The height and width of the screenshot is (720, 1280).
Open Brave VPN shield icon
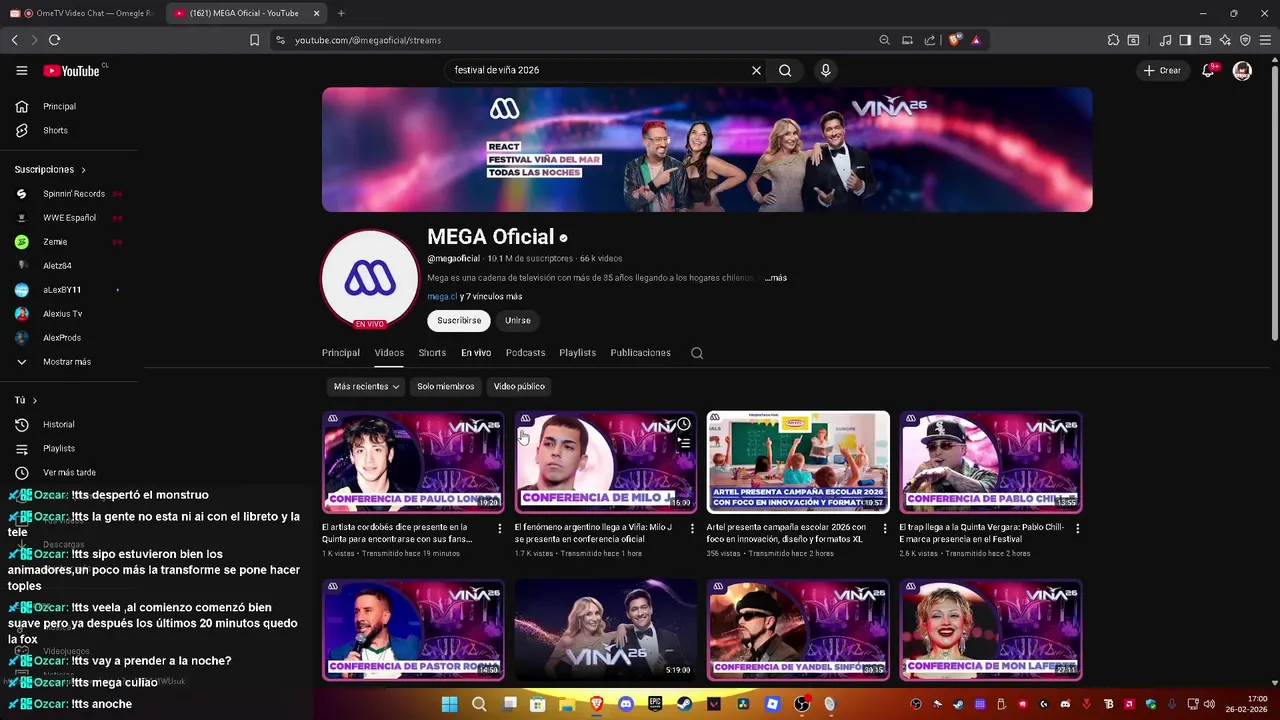(x=1245, y=40)
